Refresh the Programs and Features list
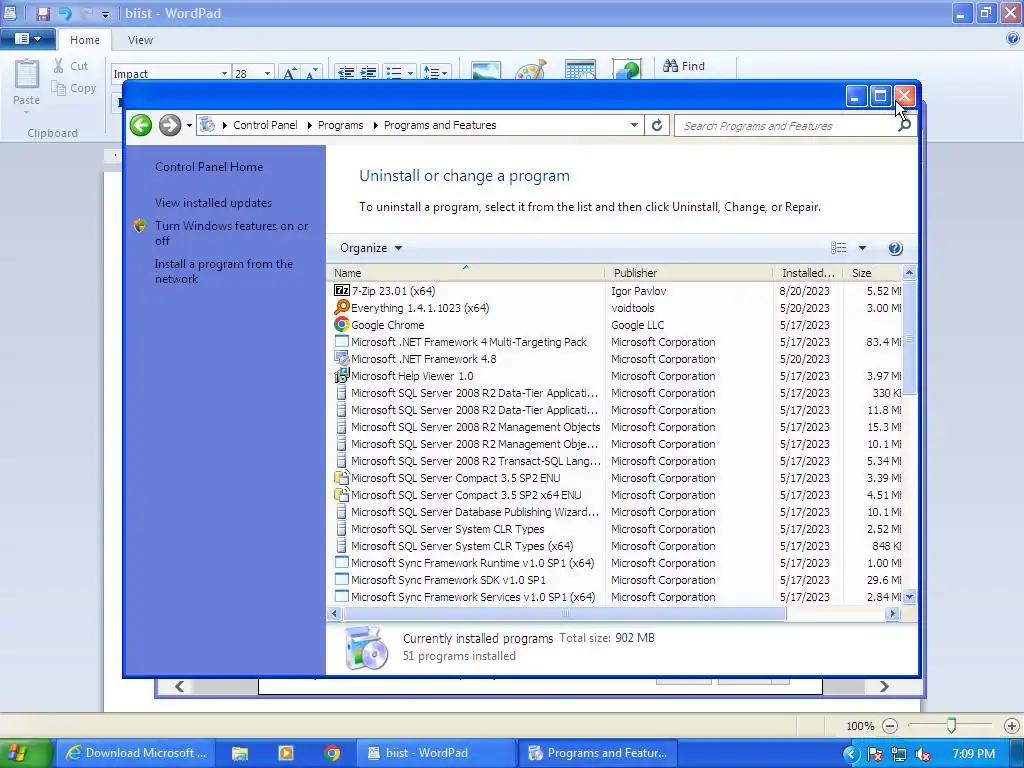This screenshot has width=1024, height=768. pos(657,125)
